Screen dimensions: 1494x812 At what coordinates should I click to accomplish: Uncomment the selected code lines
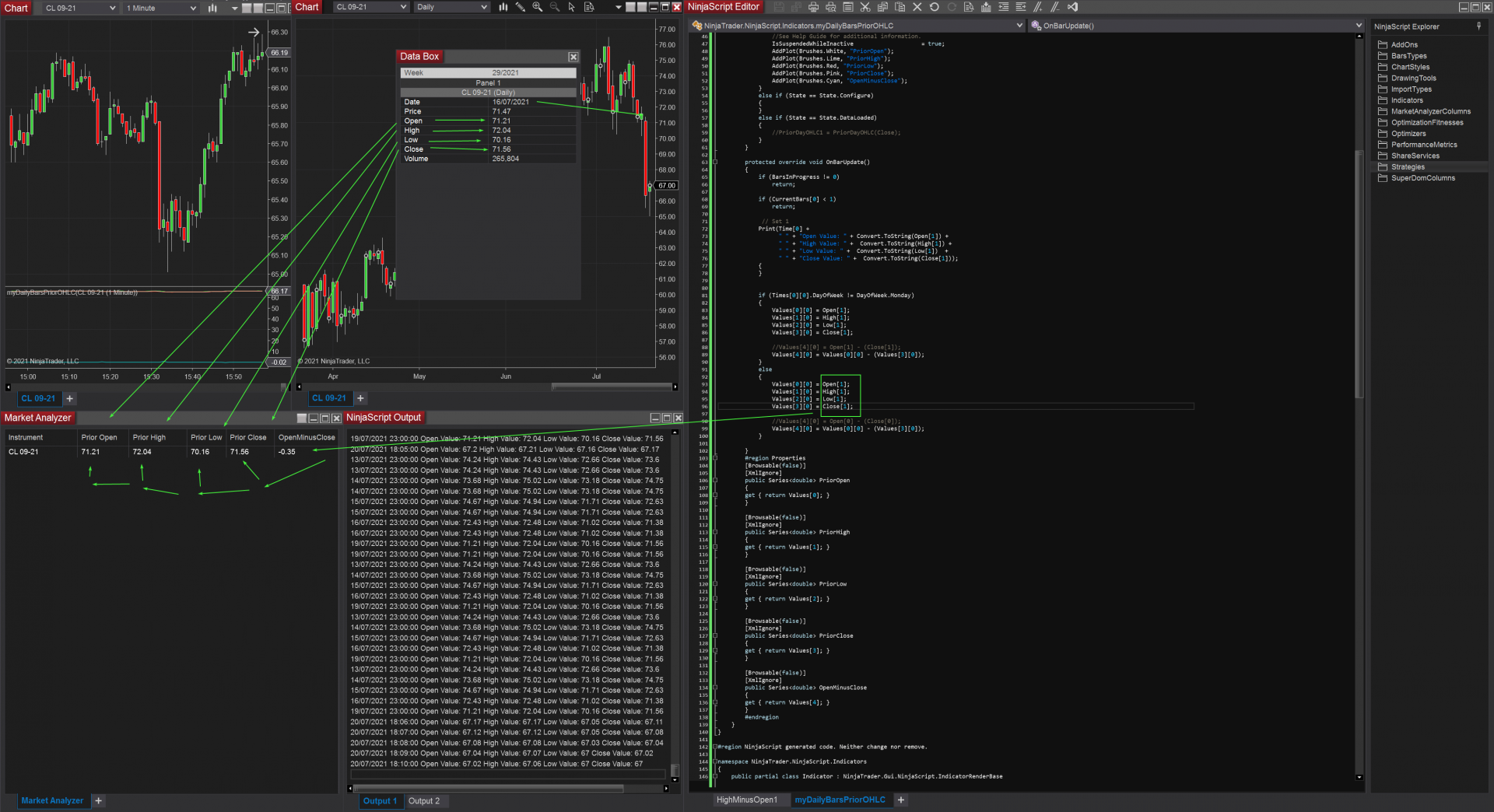(1055, 7)
